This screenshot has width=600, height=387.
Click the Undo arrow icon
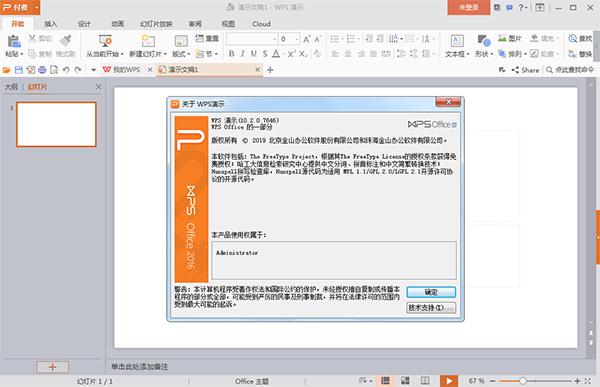66,70
